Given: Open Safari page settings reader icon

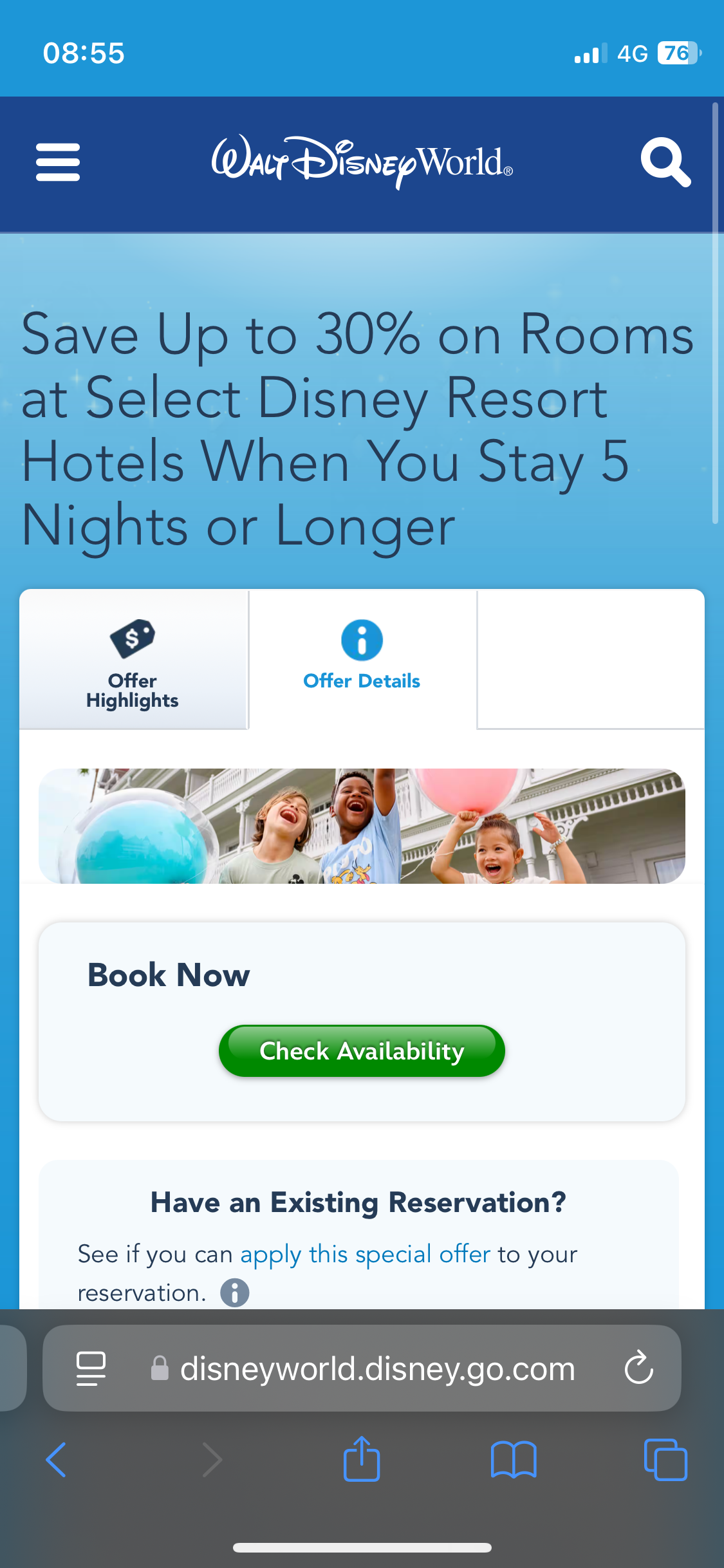Looking at the screenshot, I should pyautogui.click(x=91, y=1368).
